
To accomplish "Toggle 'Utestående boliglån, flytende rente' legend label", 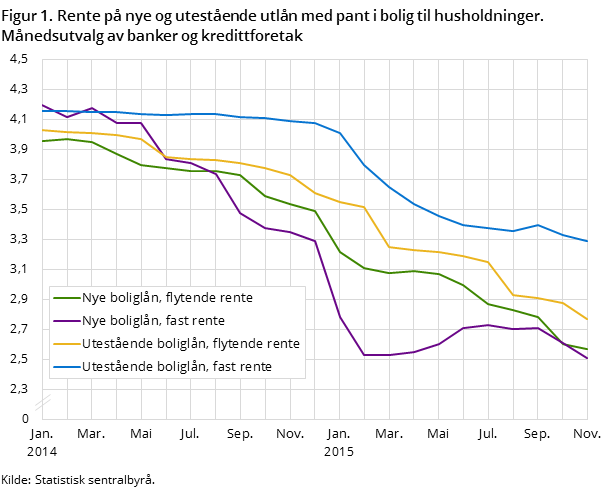I will [190, 344].
